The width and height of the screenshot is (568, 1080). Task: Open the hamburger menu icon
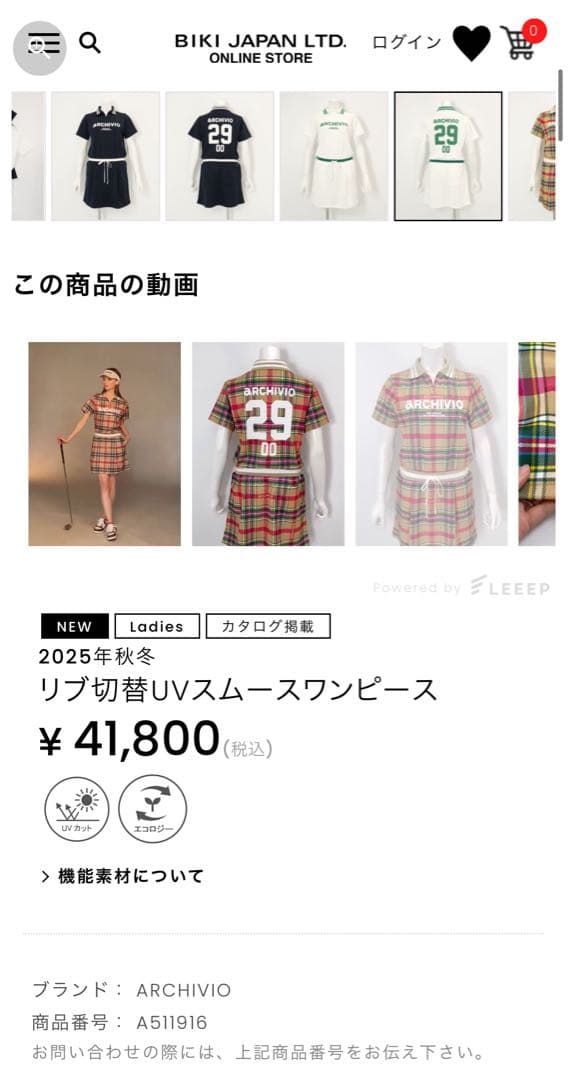point(40,47)
